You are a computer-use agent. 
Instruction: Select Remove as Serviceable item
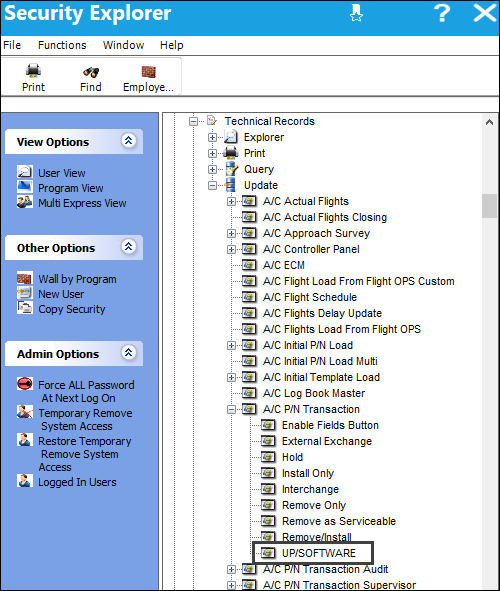point(339,521)
